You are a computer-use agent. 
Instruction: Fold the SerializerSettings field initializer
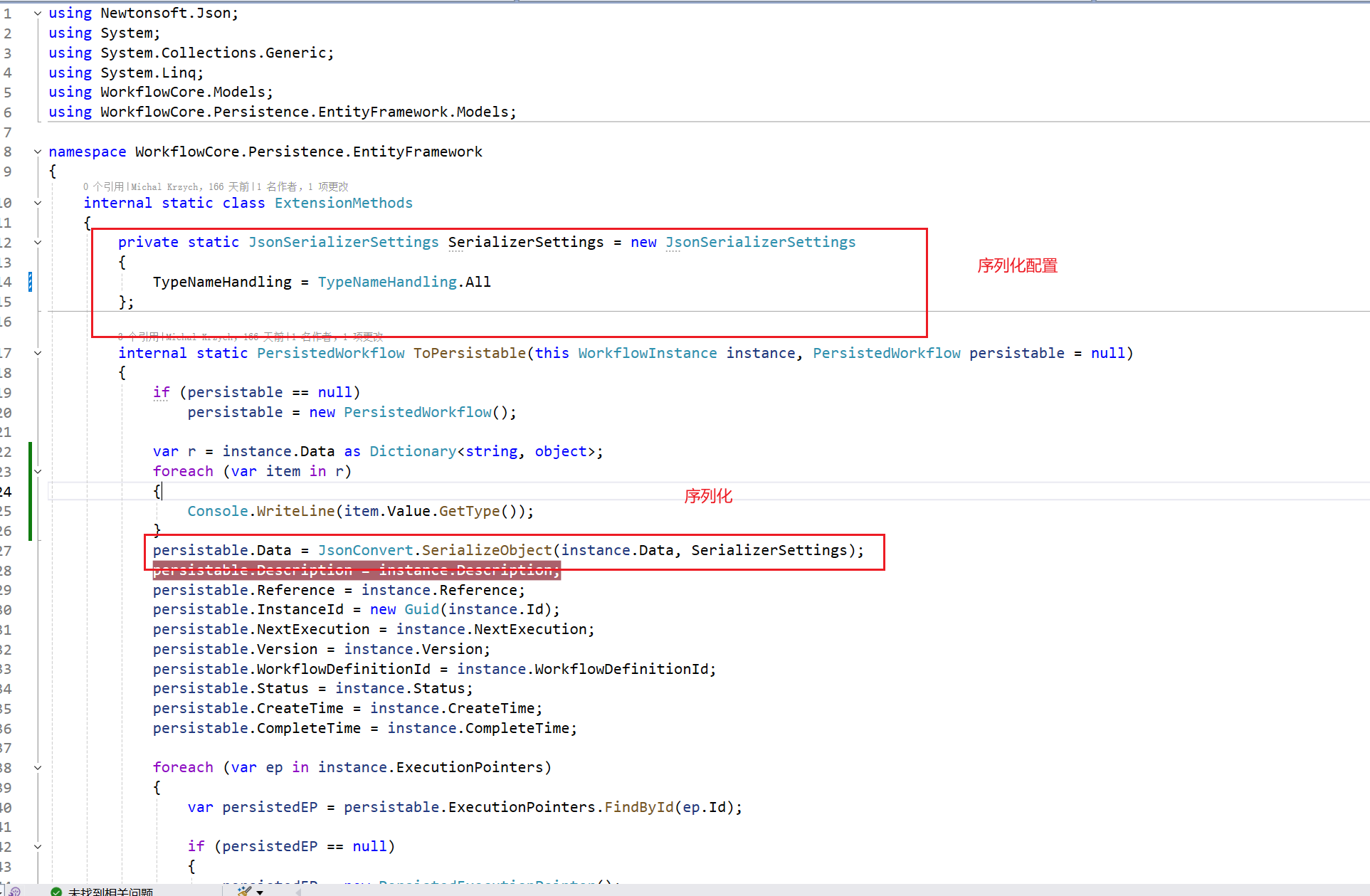tap(38, 242)
